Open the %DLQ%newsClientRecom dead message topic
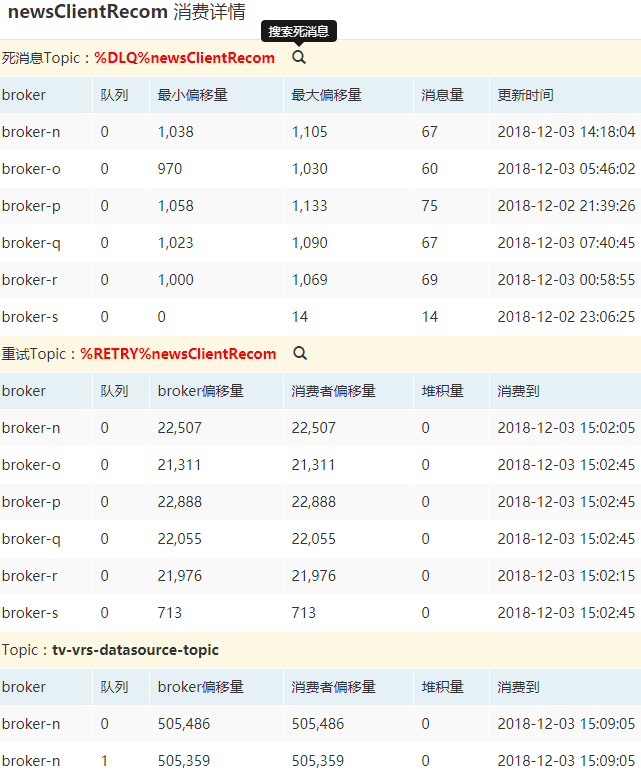 184,58
